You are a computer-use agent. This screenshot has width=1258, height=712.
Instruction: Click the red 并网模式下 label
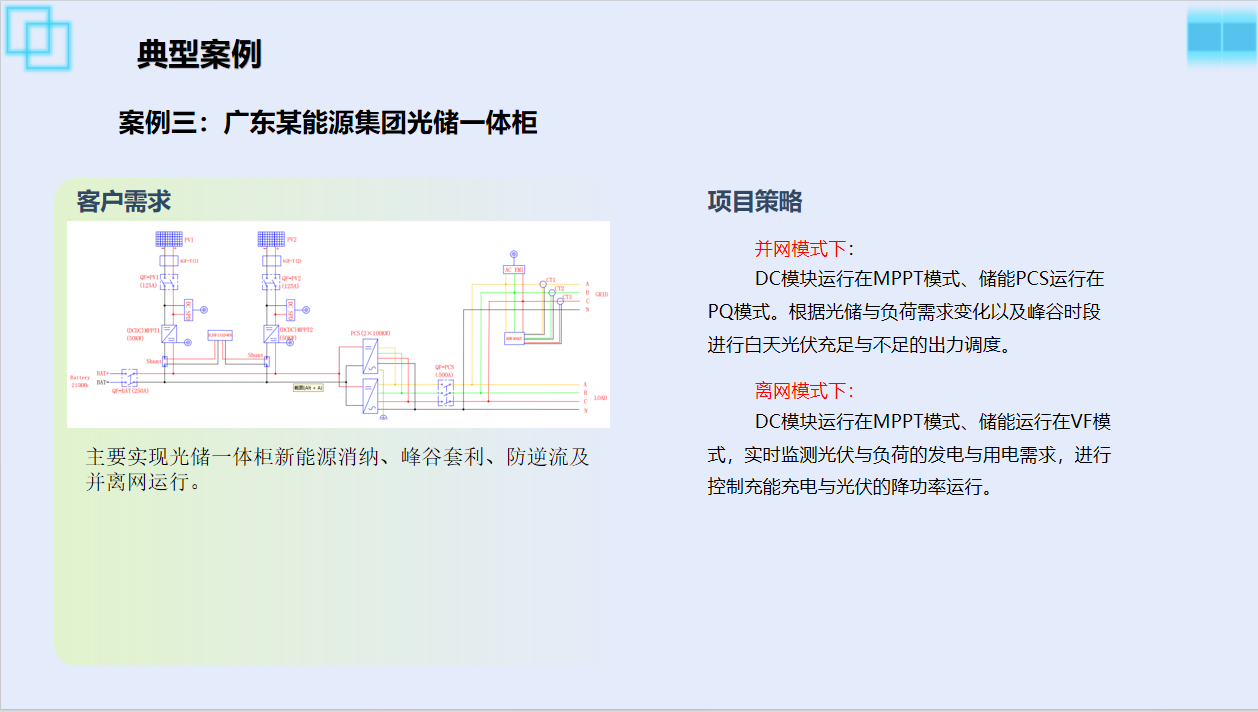(803, 249)
